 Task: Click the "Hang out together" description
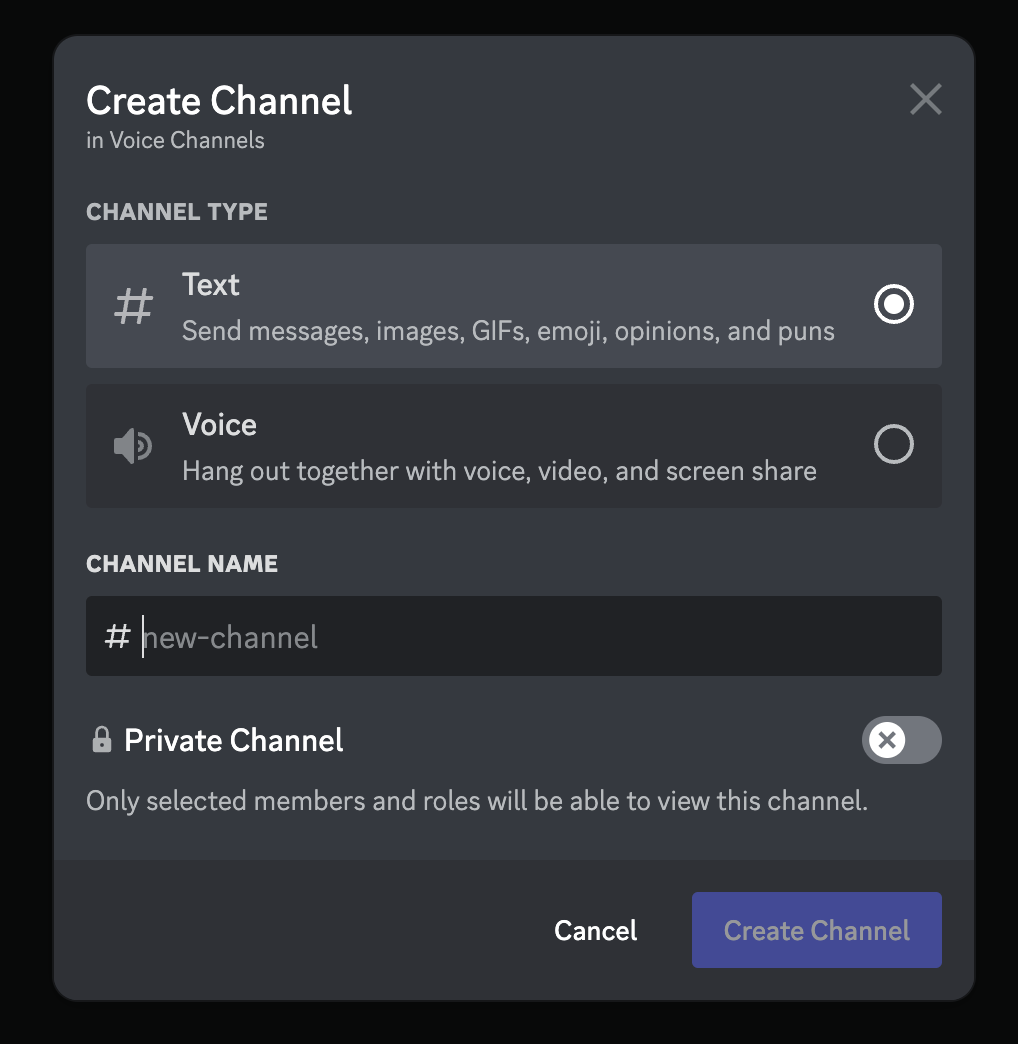click(499, 471)
